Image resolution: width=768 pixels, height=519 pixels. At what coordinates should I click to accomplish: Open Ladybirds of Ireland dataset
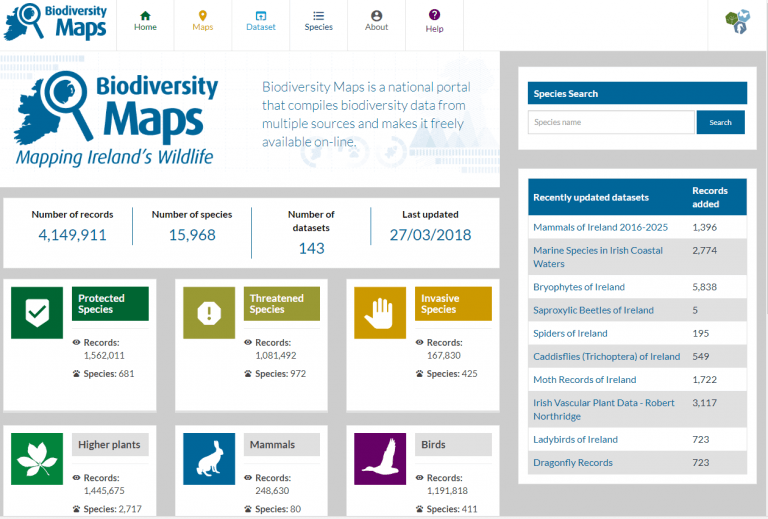(575, 440)
